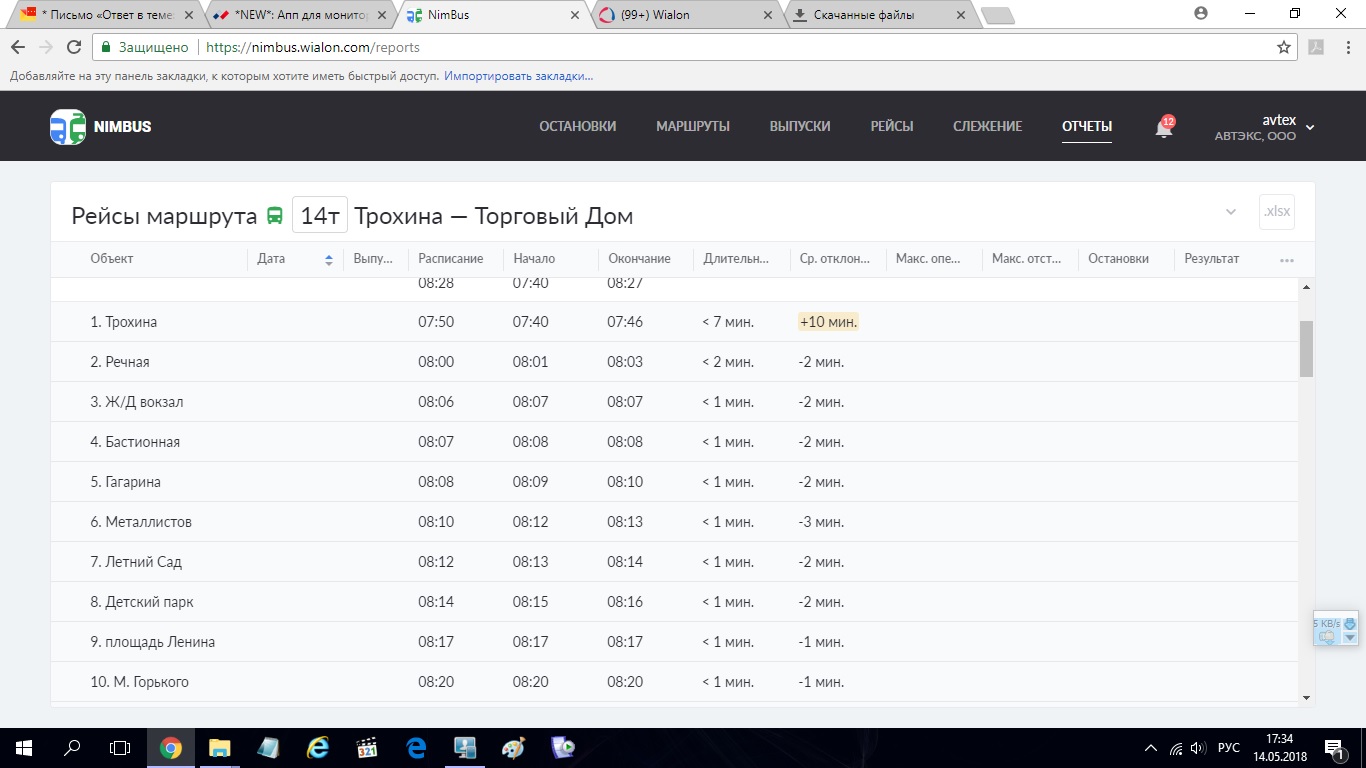Open the route number 14т selector
The height and width of the screenshot is (768, 1366).
pyautogui.click(x=320, y=216)
